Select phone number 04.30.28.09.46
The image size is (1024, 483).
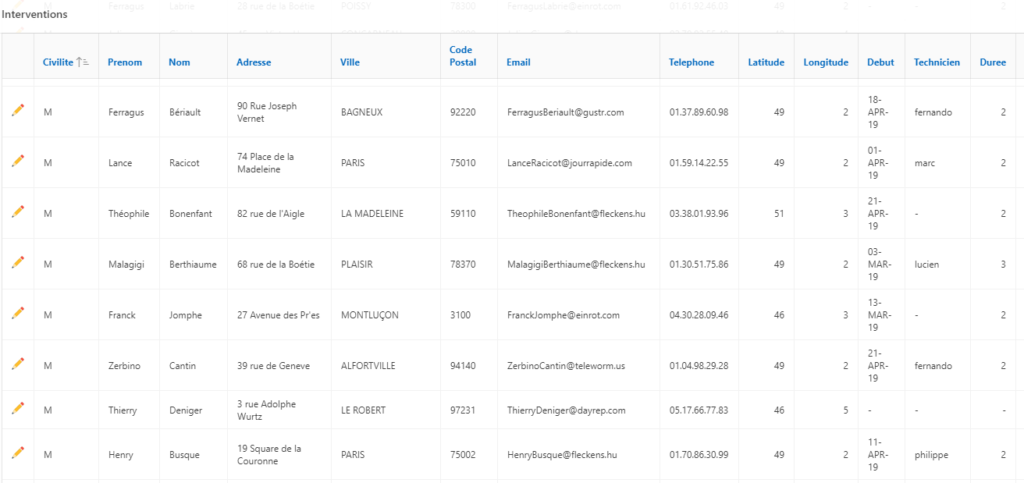(699, 315)
